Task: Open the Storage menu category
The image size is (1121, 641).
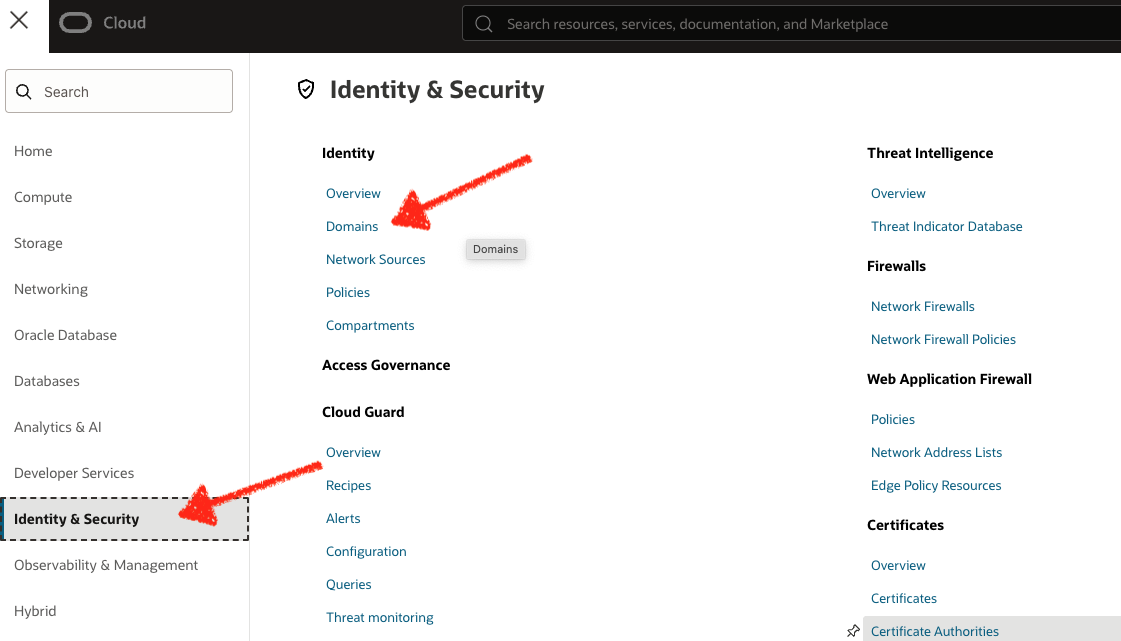Action: (38, 243)
